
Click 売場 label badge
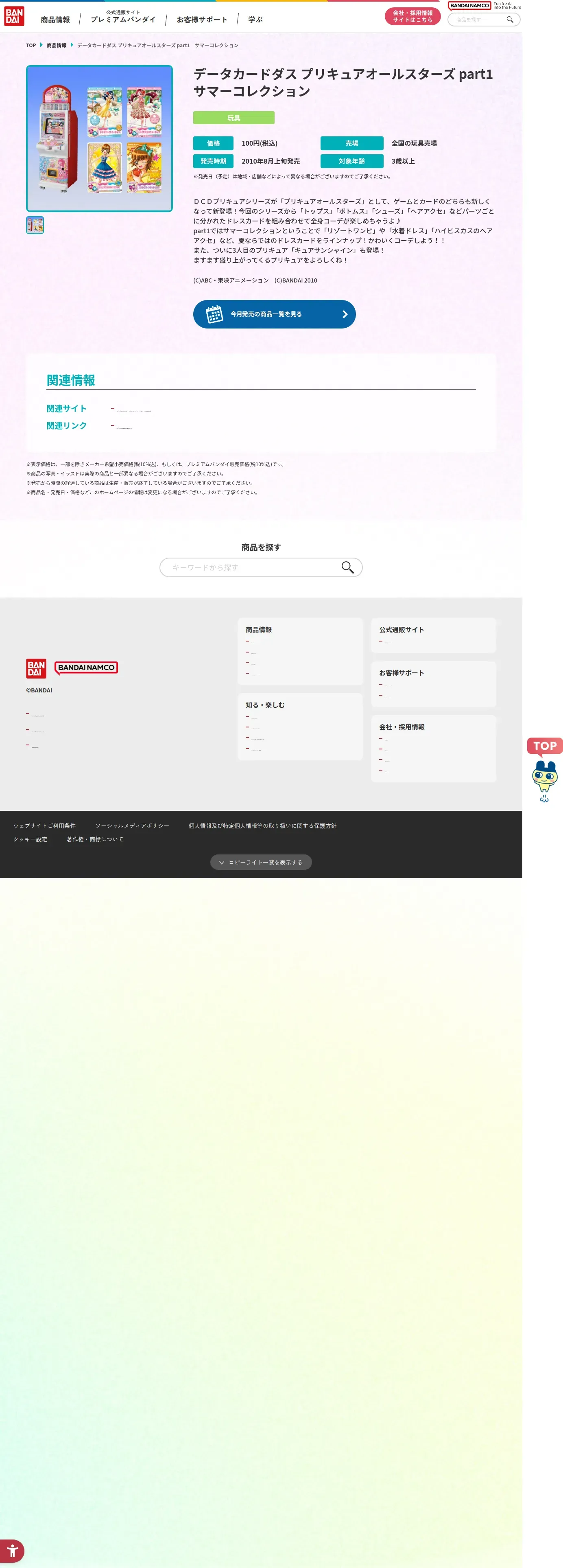click(x=352, y=143)
